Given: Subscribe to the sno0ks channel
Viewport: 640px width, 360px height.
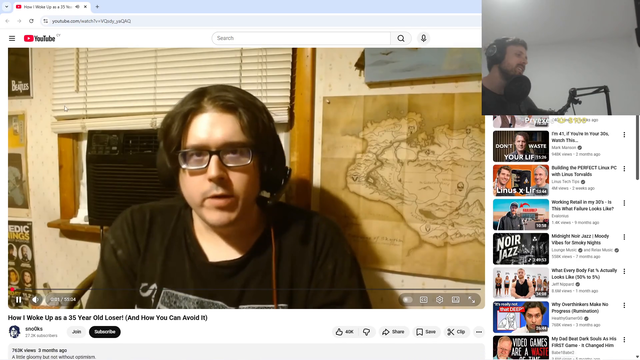Looking at the screenshot, I should point(104,332).
